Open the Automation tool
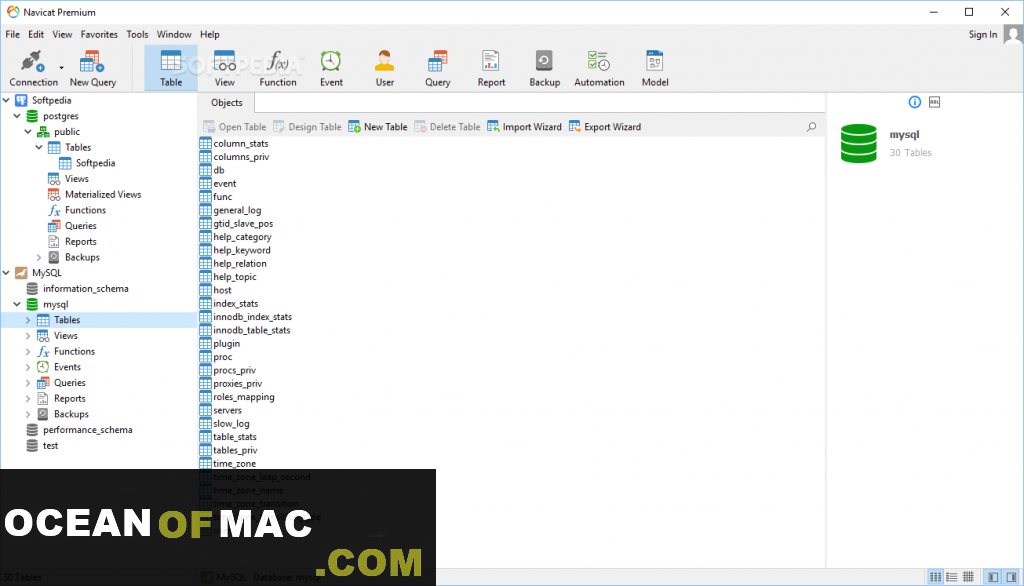Viewport: 1024px width, 586px height. [x=599, y=68]
